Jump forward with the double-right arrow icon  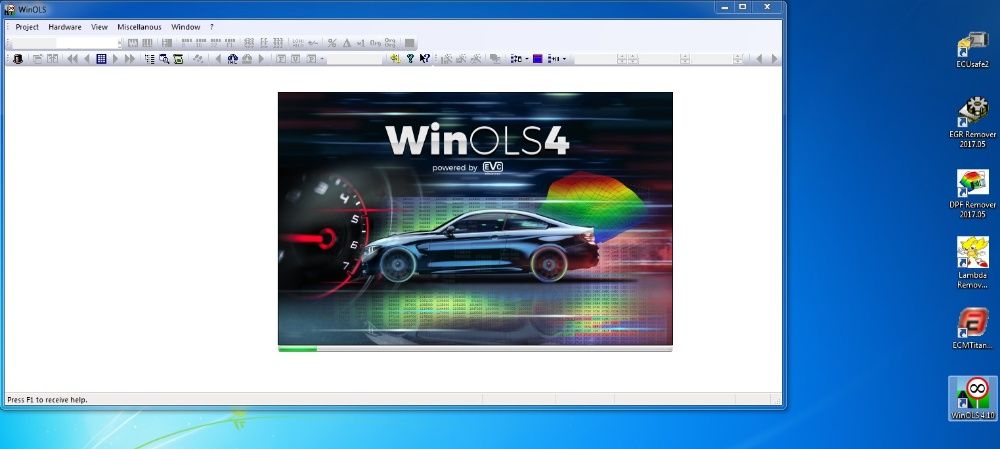click(129, 59)
